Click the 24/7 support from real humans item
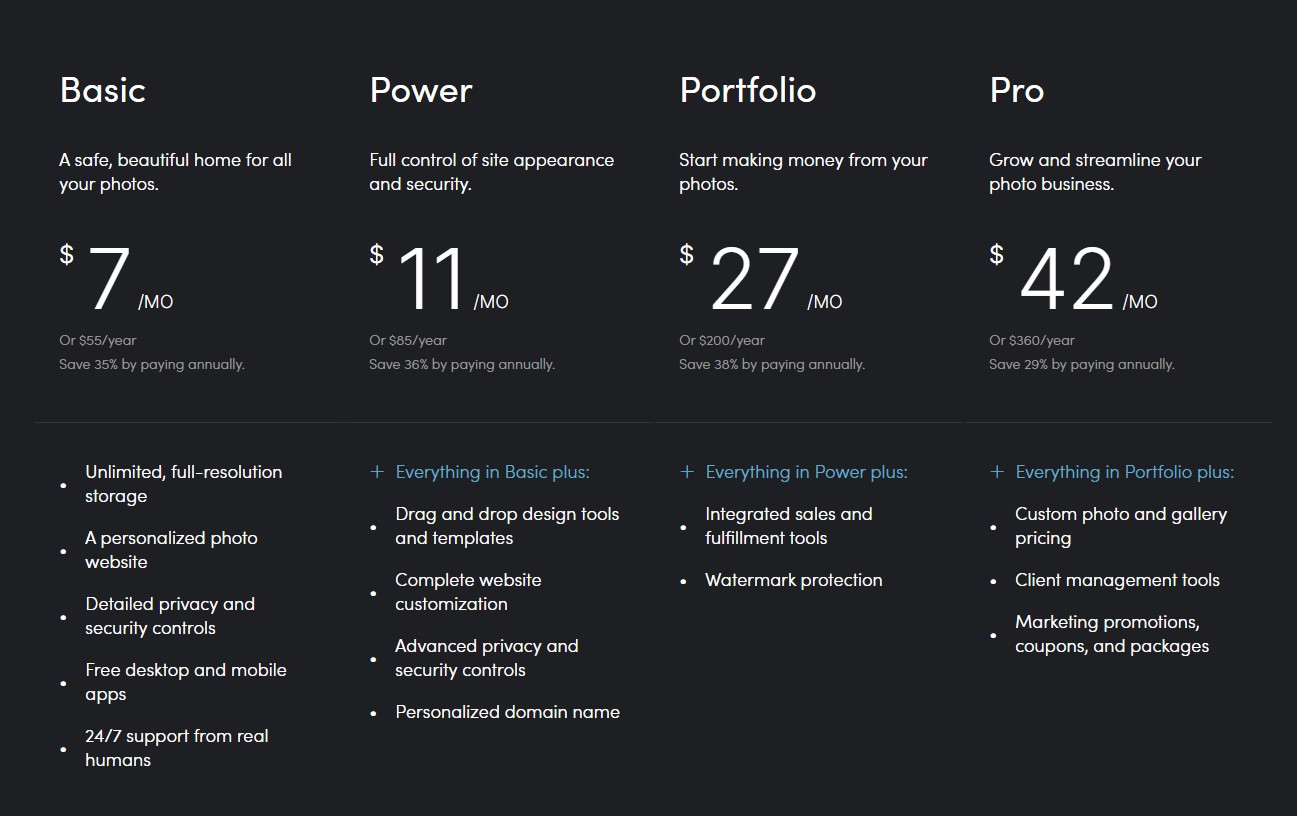The height and width of the screenshot is (816, 1297). (177, 748)
